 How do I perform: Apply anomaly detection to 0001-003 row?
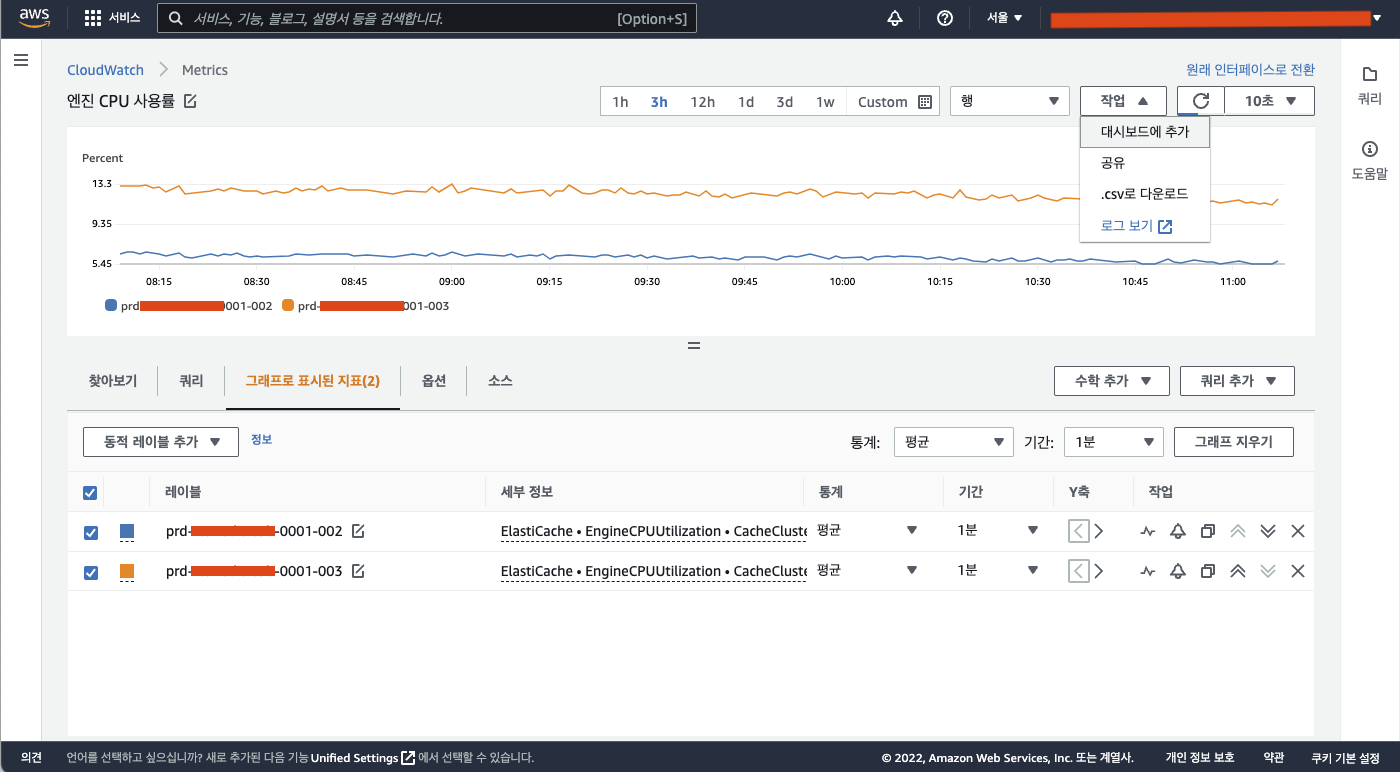[x=1147, y=571]
